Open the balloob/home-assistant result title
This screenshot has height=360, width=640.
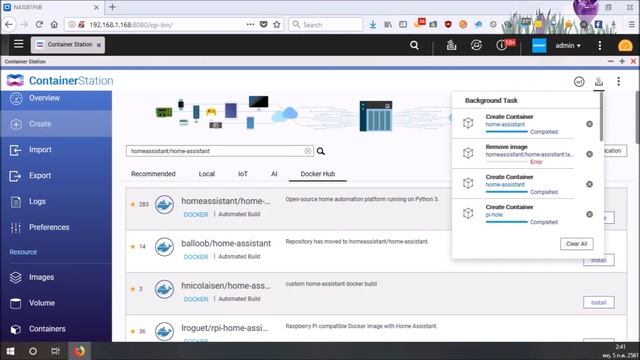coord(226,244)
